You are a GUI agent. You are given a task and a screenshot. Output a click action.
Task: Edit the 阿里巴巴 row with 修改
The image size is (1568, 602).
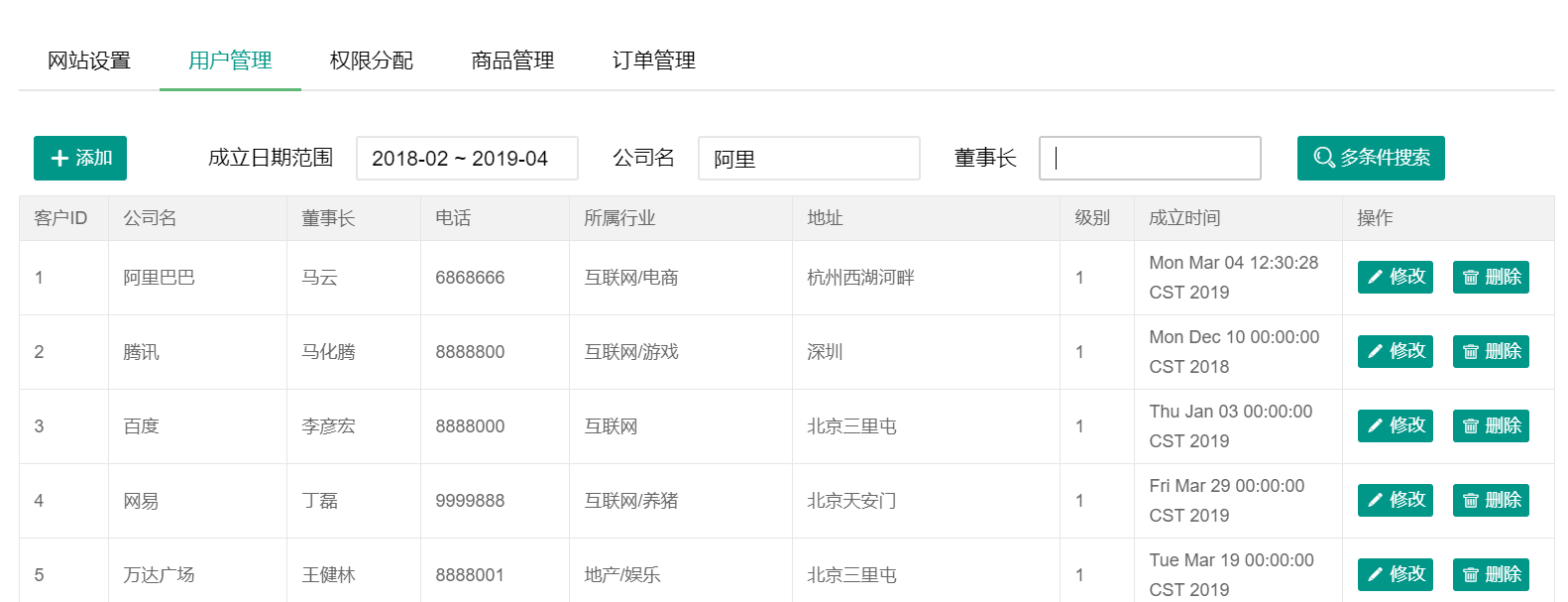click(1396, 277)
